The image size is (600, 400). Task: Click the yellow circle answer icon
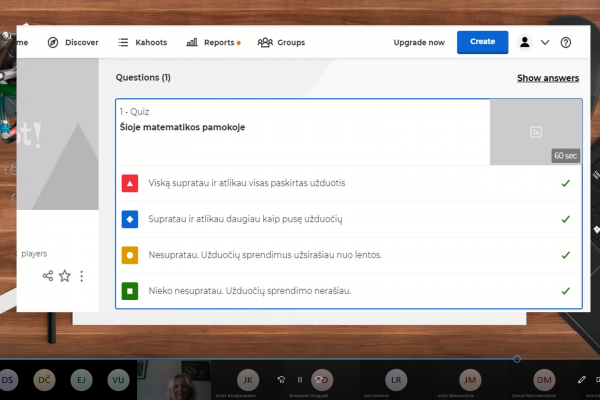(x=130, y=255)
